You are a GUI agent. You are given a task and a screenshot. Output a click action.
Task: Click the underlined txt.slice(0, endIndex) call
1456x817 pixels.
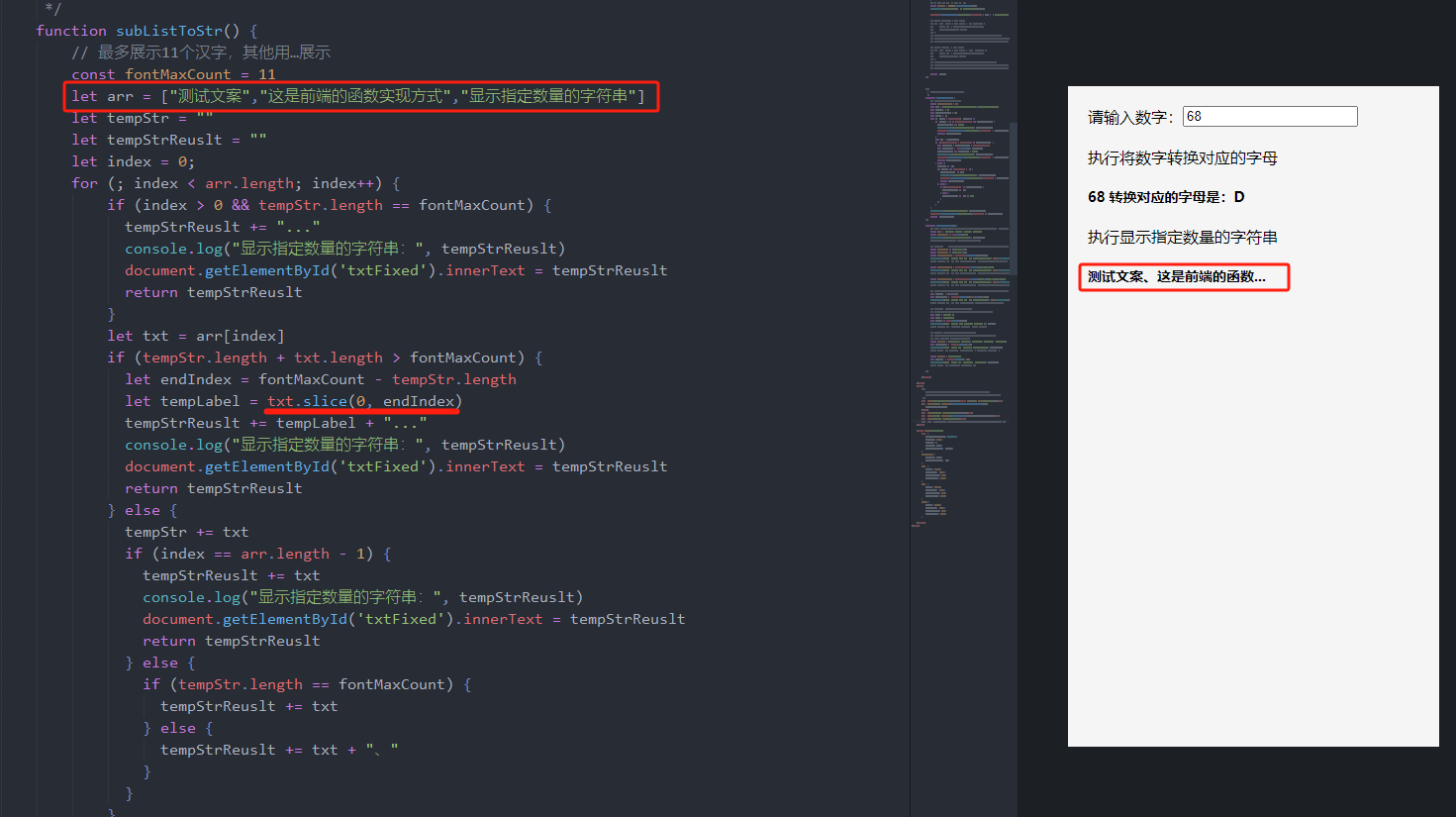(x=365, y=401)
